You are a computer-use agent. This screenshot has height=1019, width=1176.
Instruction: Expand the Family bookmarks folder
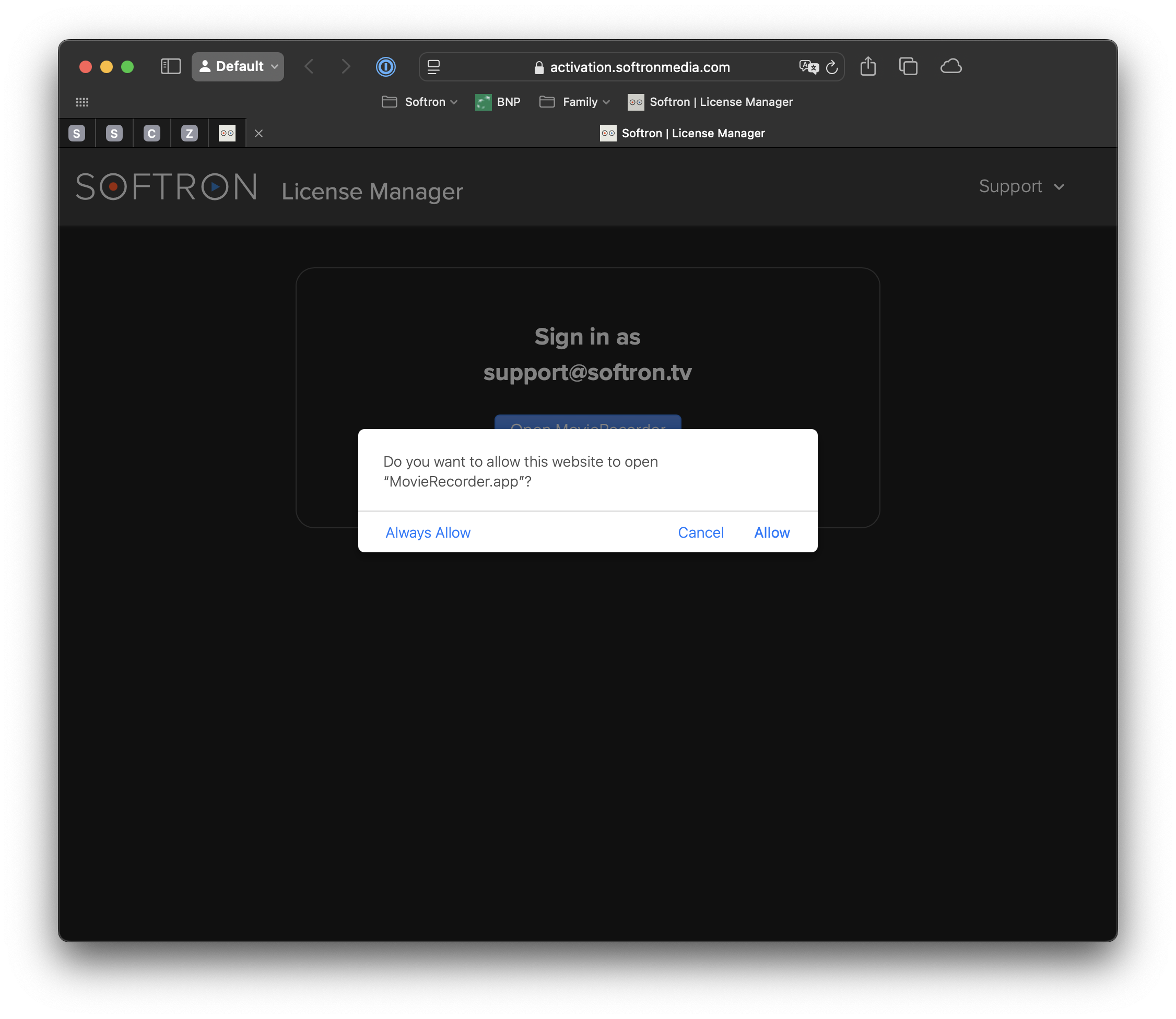click(574, 102)
